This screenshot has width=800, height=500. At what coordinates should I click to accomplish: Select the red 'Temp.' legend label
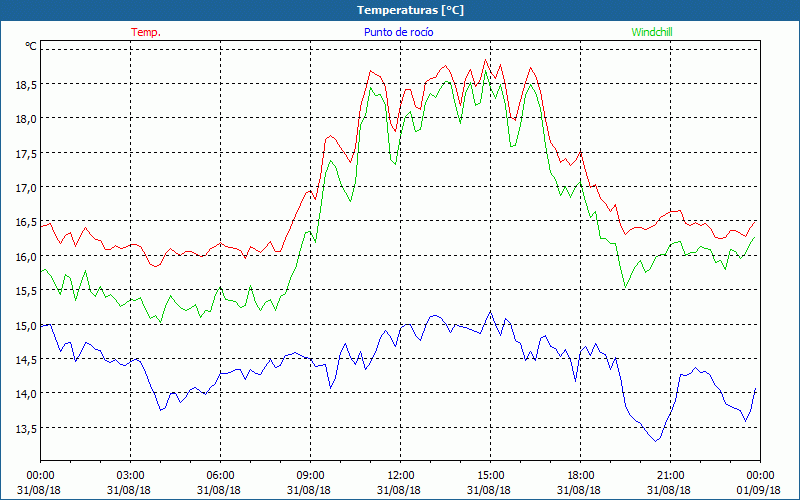146,32
